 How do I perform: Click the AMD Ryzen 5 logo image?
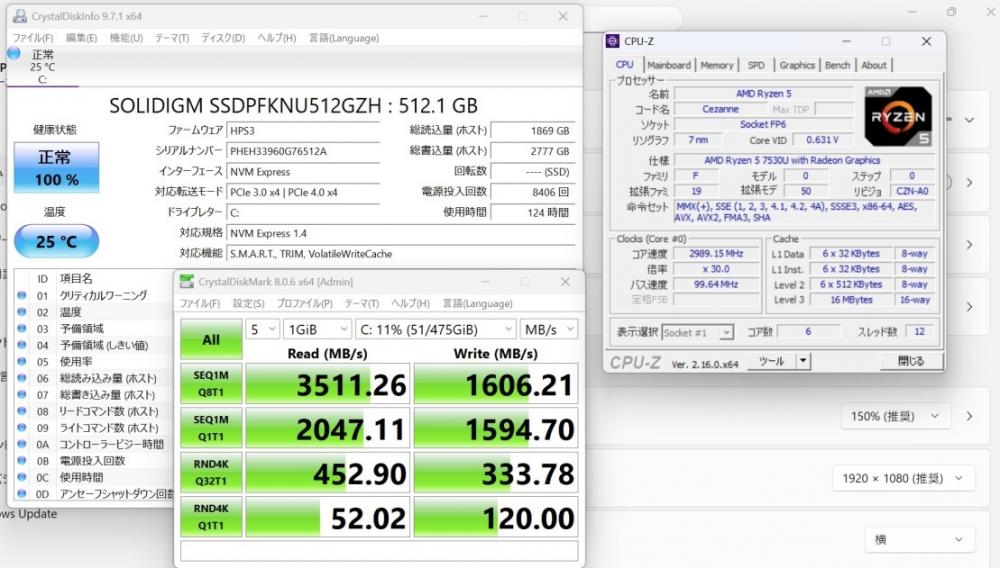tap(899, 116)
